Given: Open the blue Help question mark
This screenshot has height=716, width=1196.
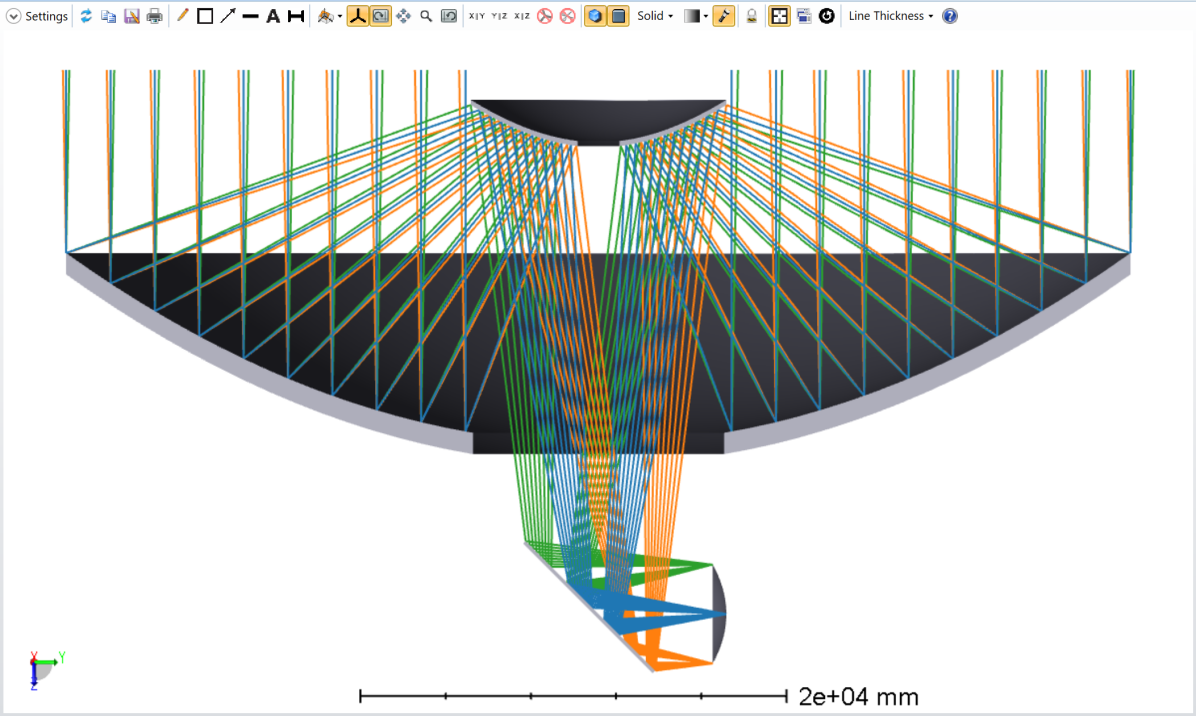Looking at the screenshot, I should point(950,16).
